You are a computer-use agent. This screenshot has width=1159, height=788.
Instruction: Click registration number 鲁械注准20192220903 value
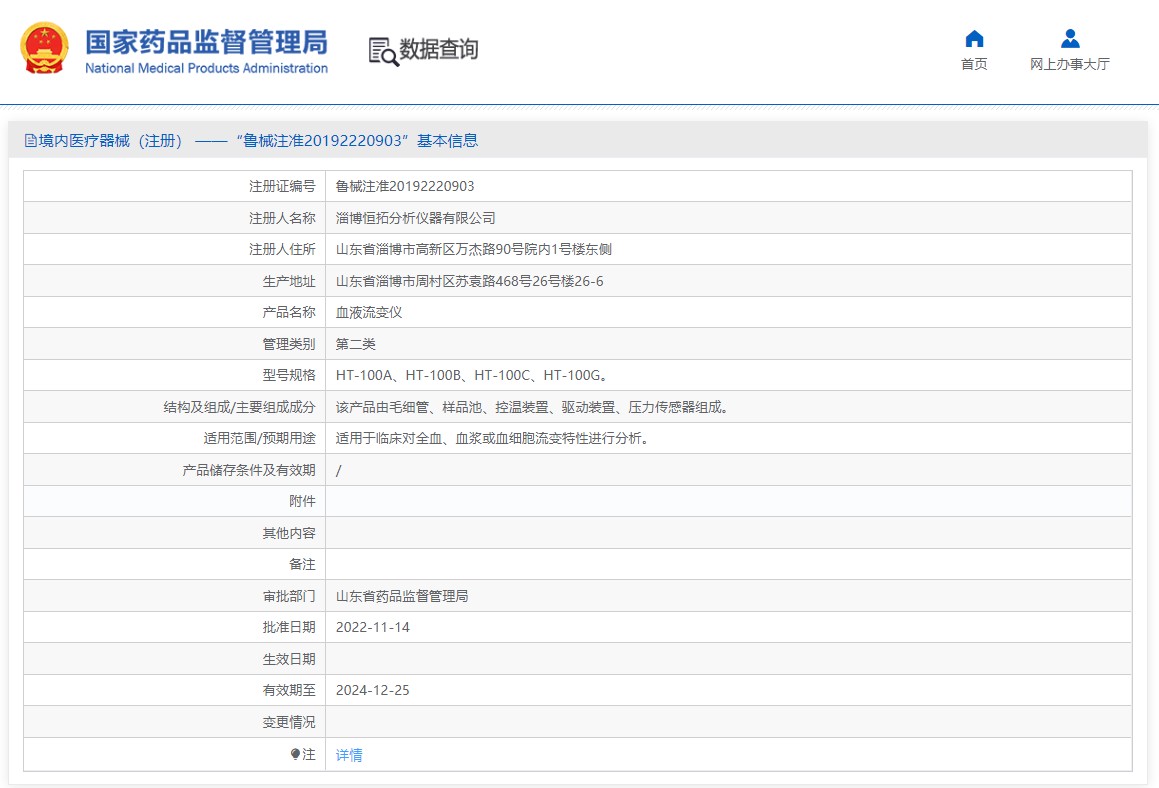tap(405, 186)
